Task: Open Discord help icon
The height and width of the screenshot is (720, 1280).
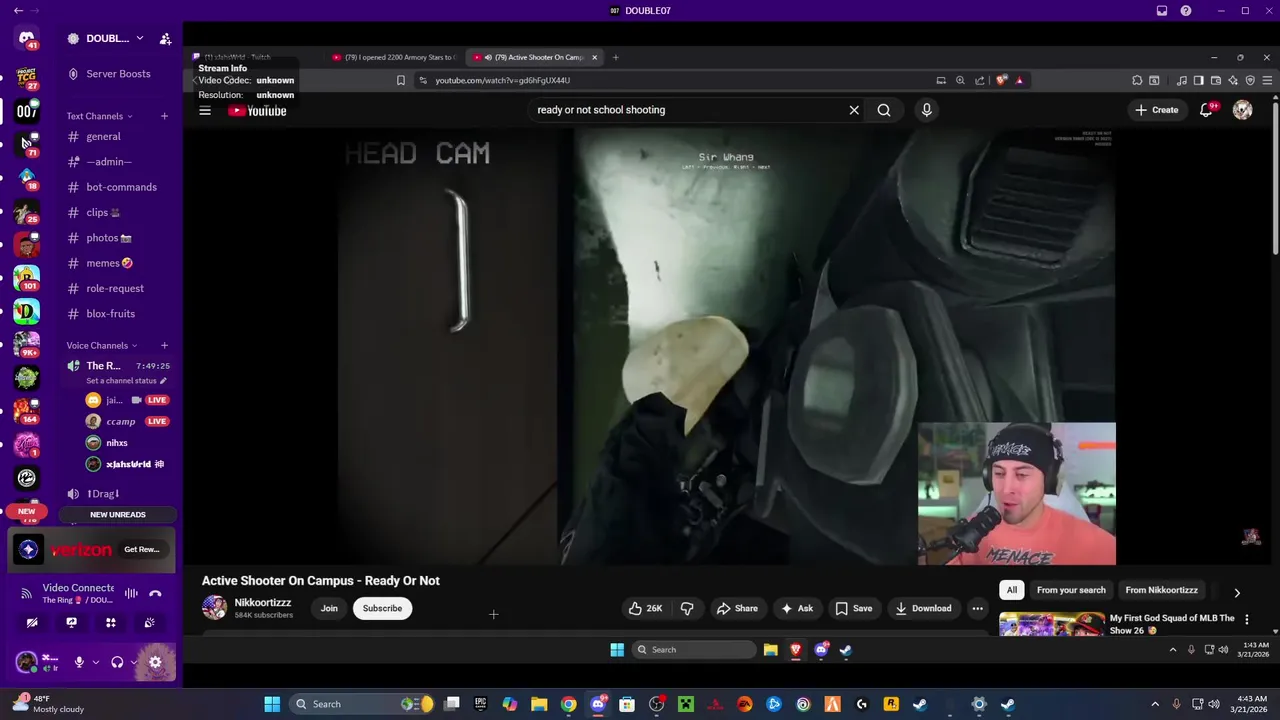Action: tap(1186, 11)
